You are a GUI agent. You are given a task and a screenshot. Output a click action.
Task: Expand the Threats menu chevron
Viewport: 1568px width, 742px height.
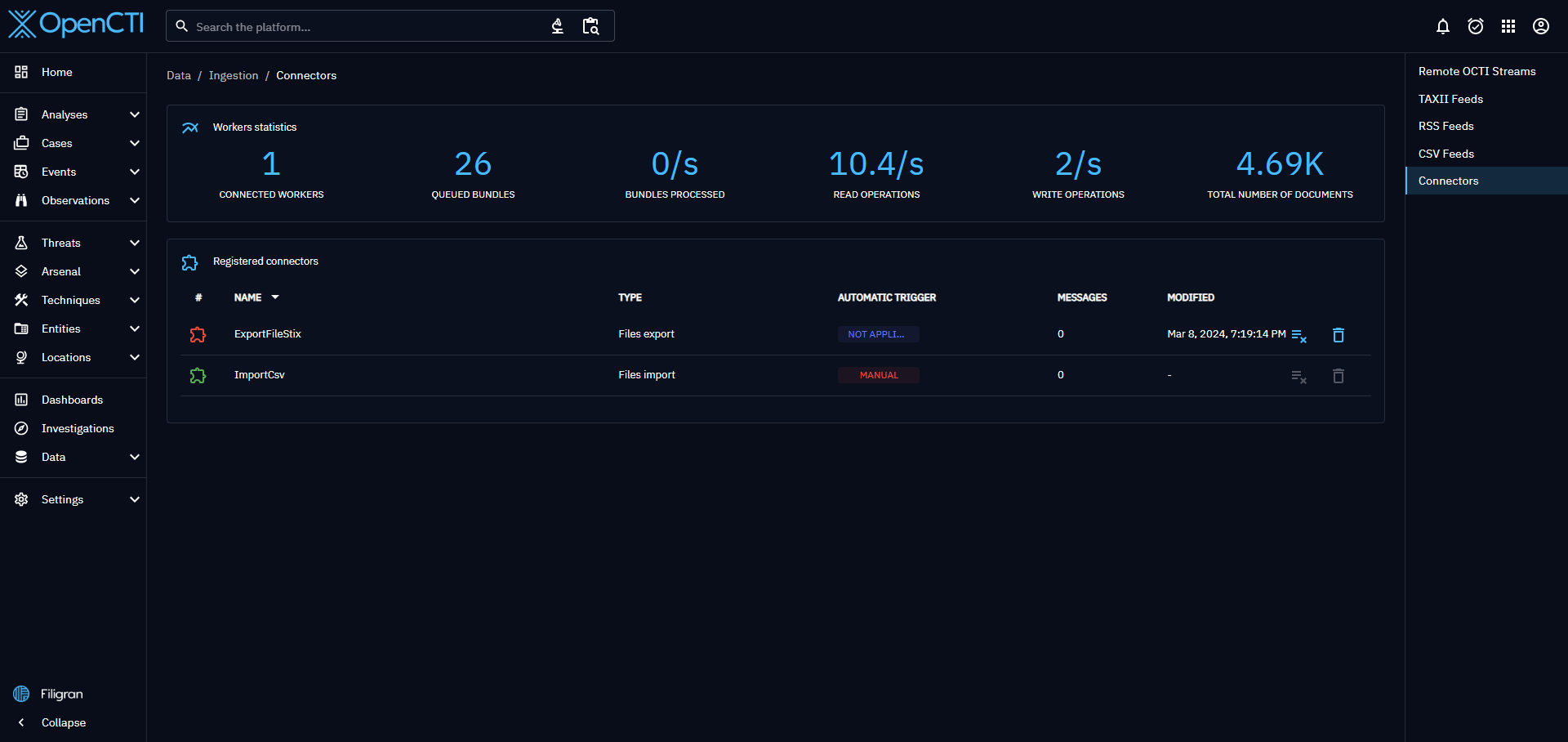tap(135, 243)
